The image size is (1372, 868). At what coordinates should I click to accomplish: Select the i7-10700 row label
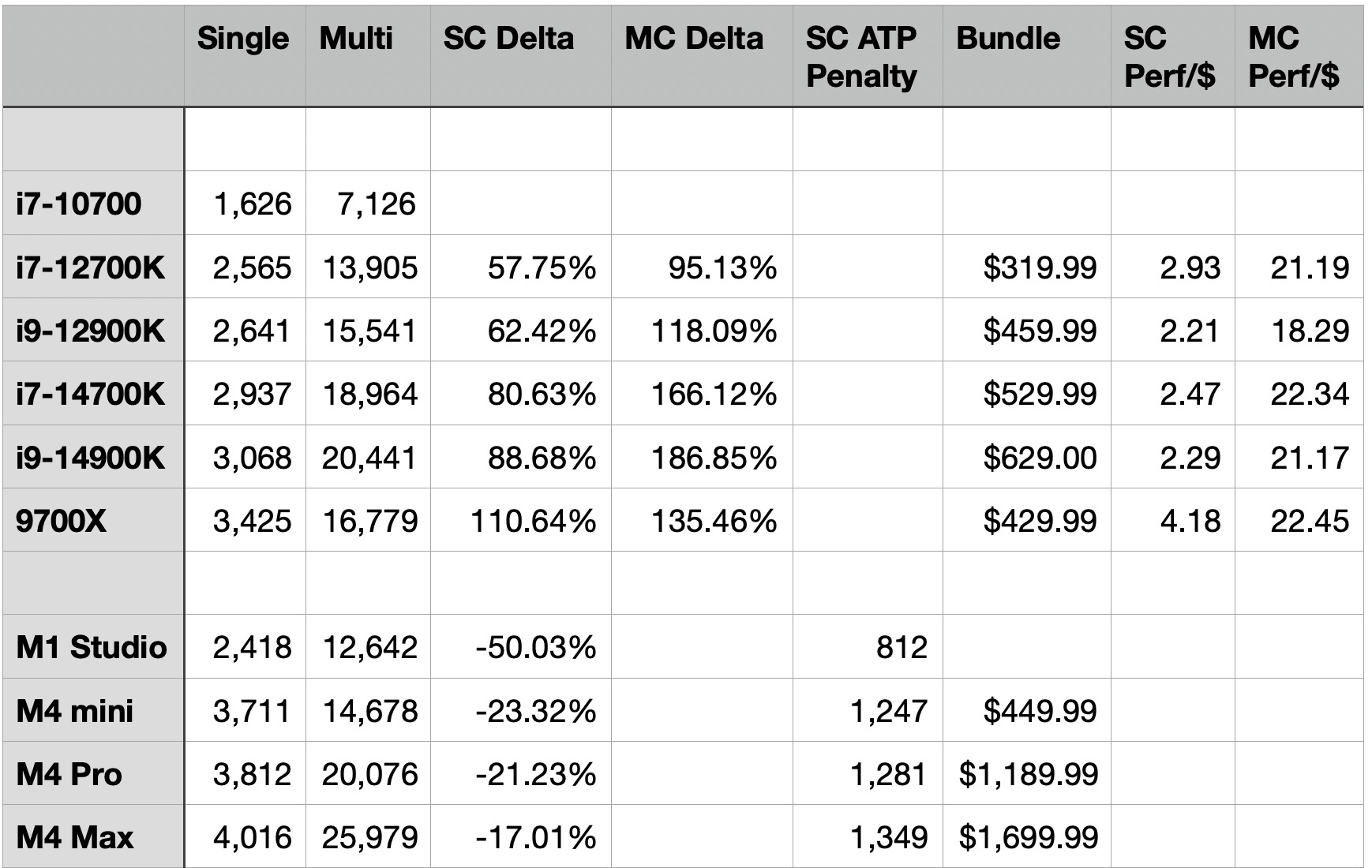(x=79, y=204)
